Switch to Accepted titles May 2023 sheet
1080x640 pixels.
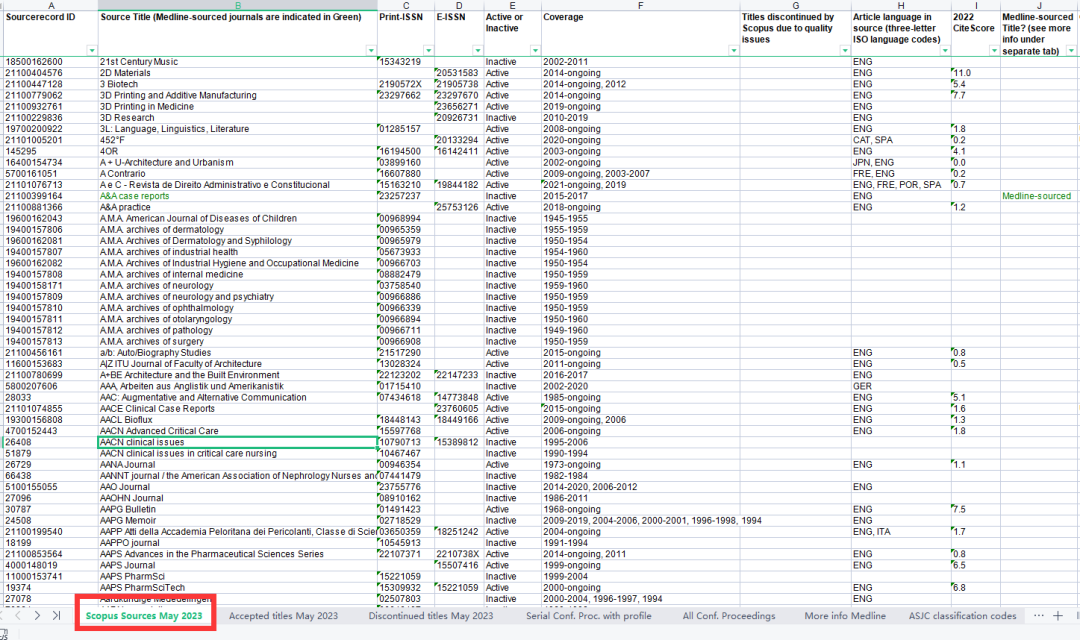(283, 616)
